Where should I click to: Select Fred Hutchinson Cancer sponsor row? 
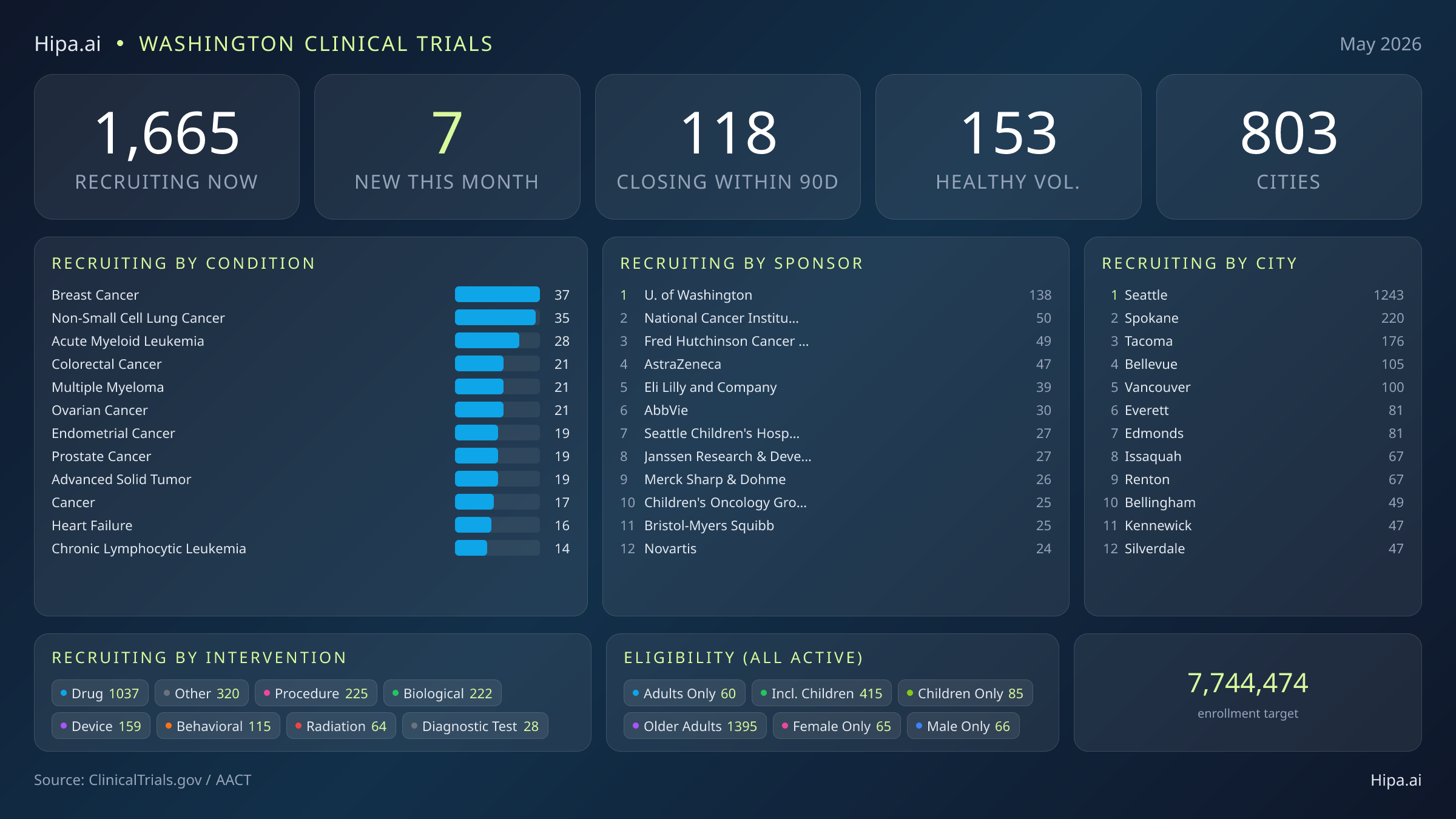(835, 340)
